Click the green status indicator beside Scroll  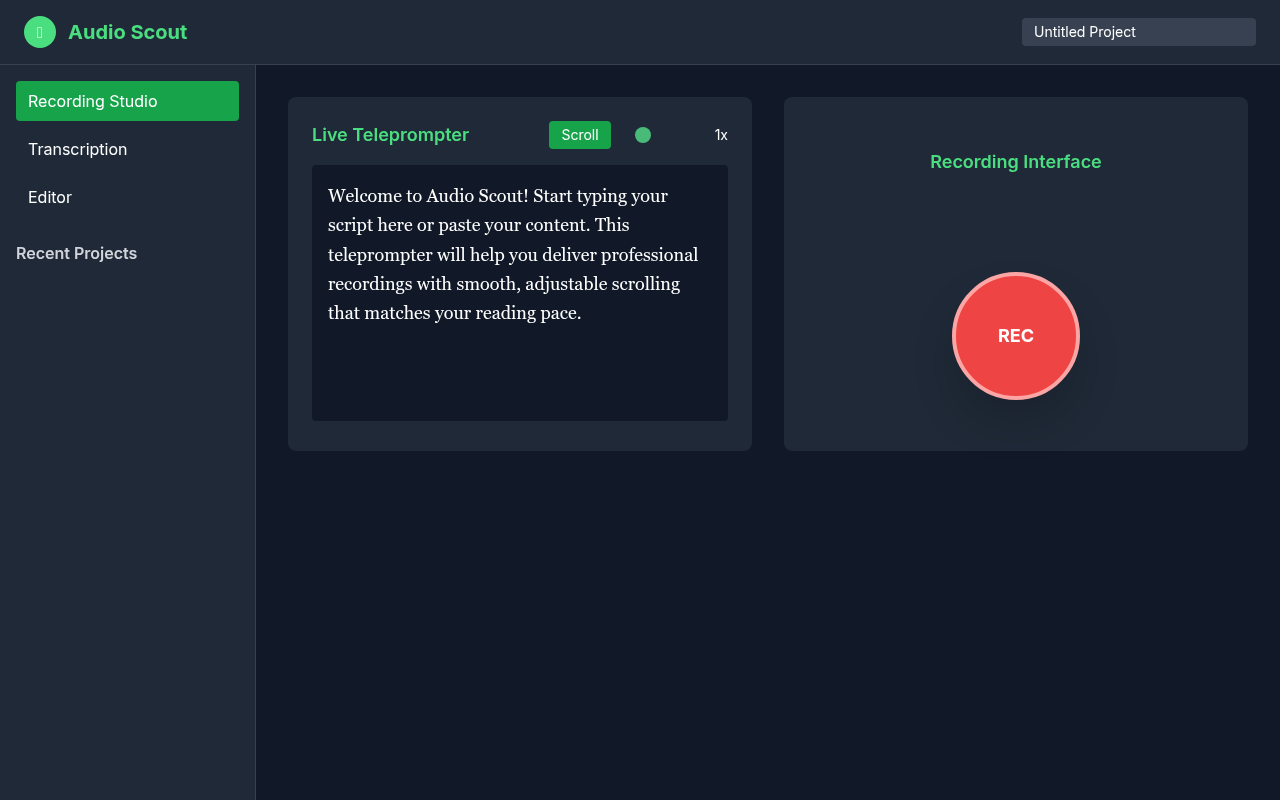643,134
